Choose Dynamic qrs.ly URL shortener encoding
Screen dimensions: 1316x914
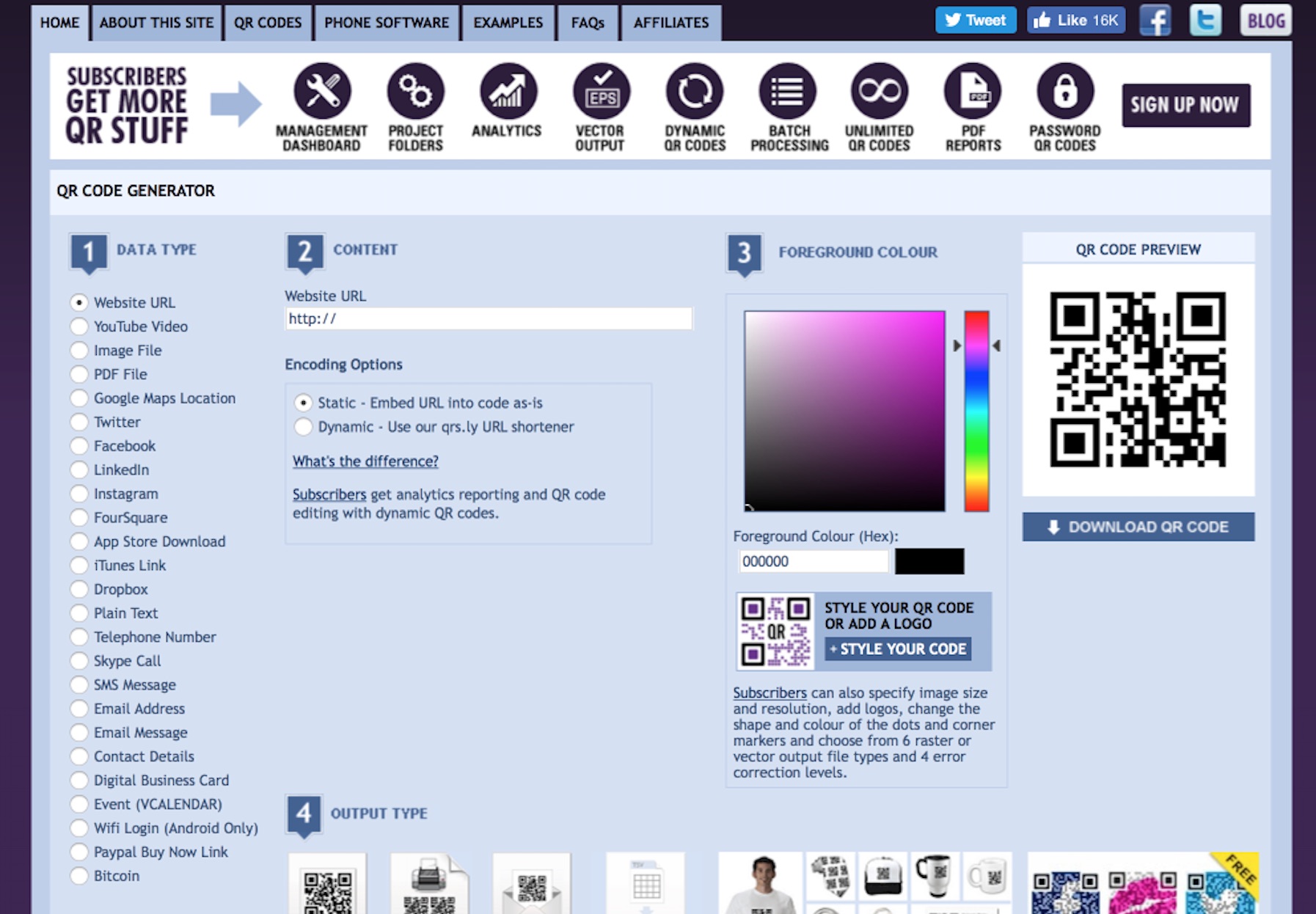click(x=303, y=427)
